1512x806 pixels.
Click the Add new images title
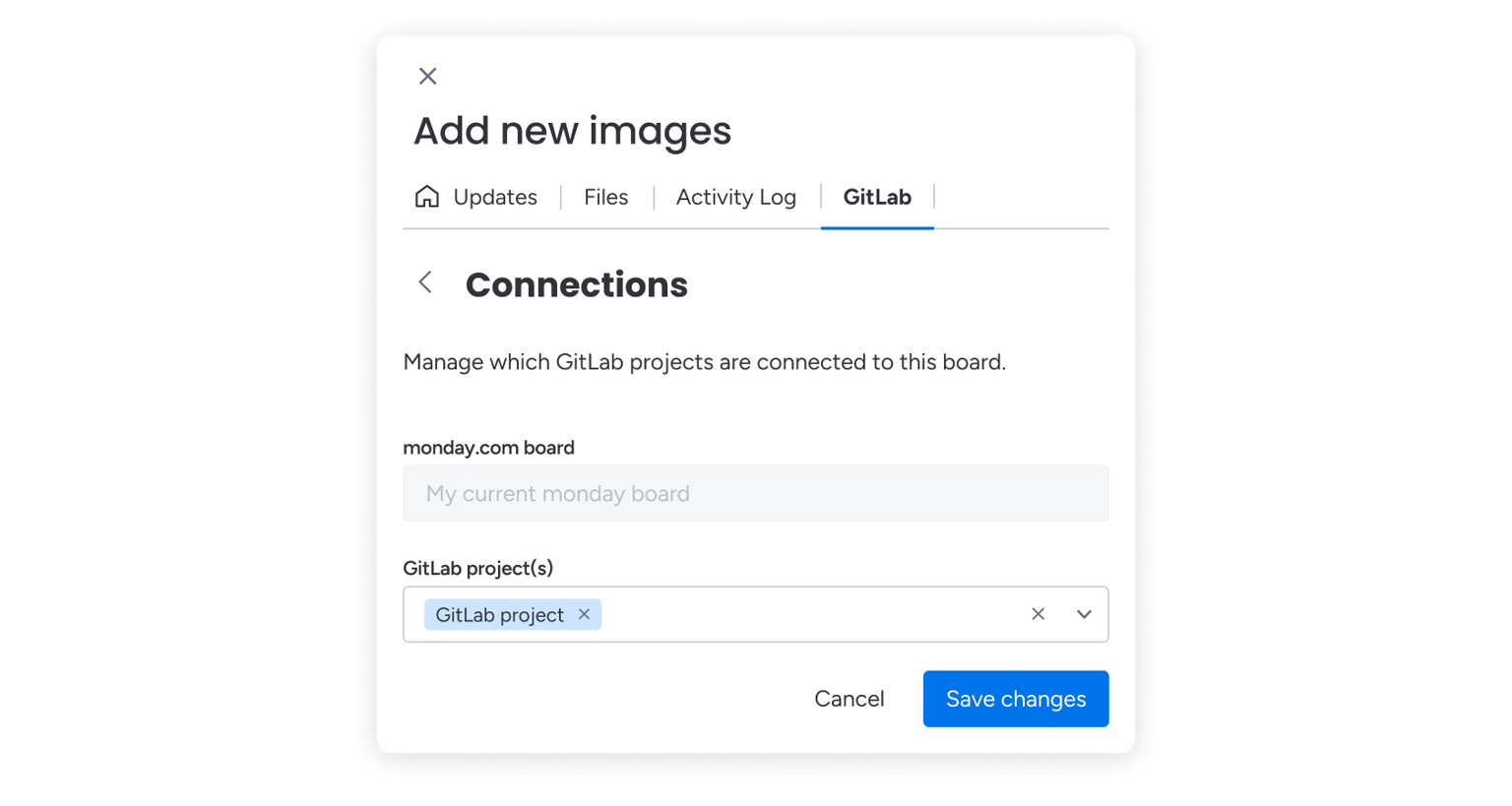click(572, 131)
